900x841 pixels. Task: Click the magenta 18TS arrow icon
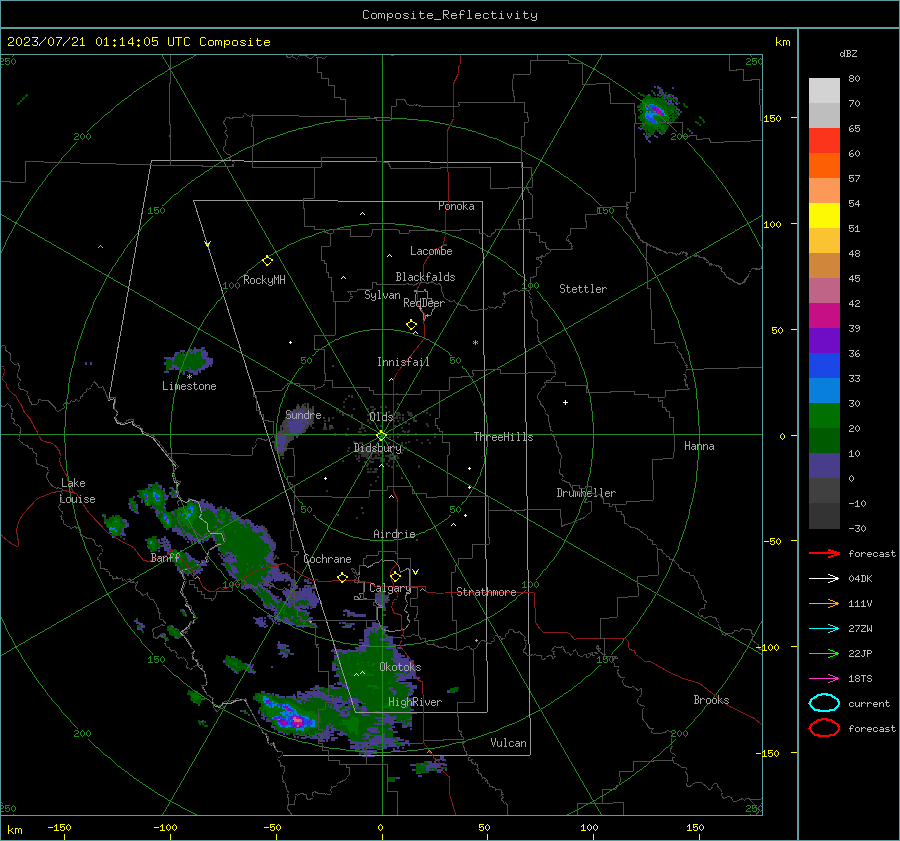[824, 679]
